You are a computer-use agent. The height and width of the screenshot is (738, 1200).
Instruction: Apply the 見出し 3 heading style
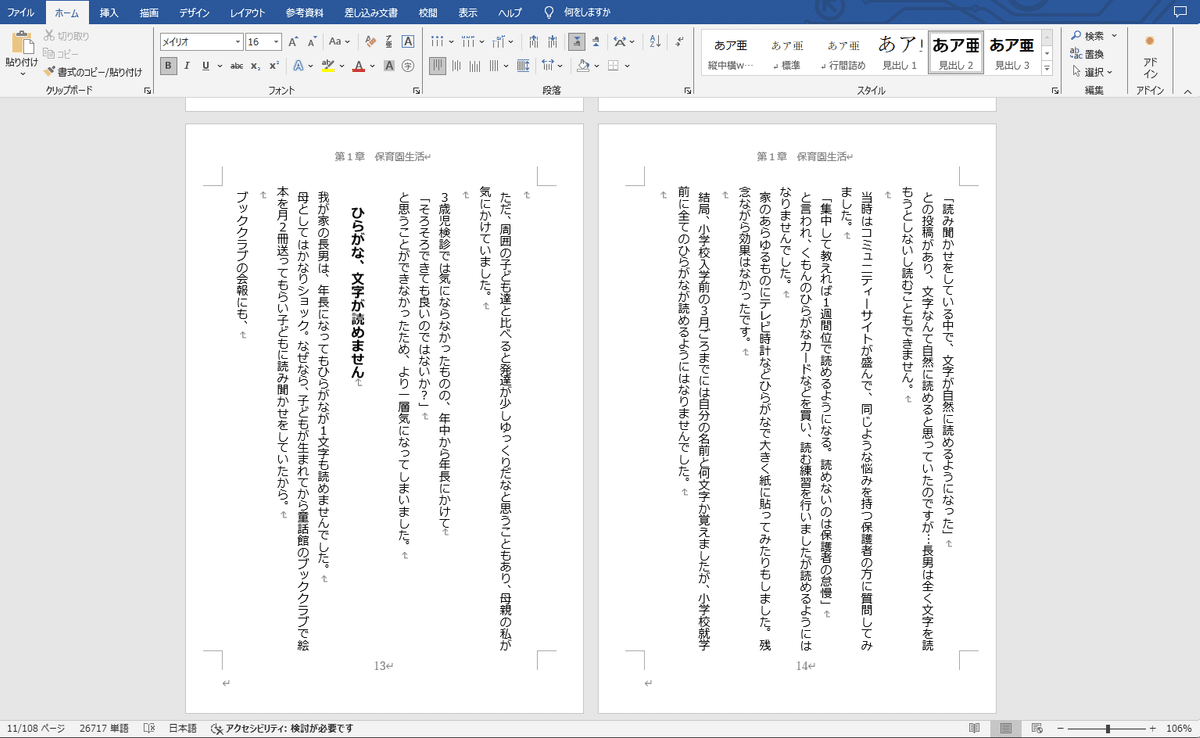(x=1011, y=52)
